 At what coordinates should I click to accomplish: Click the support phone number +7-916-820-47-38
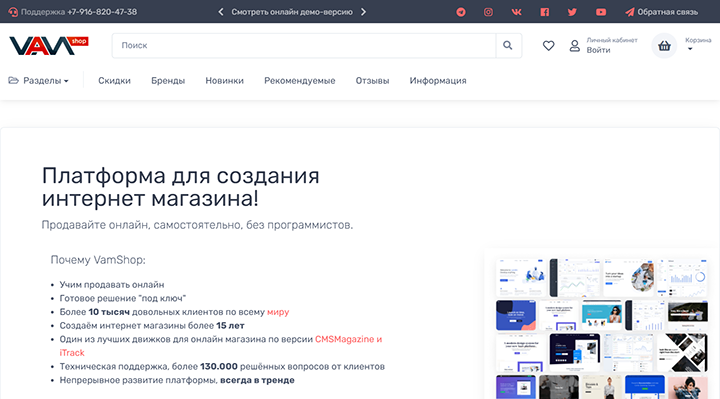(102, 12)
